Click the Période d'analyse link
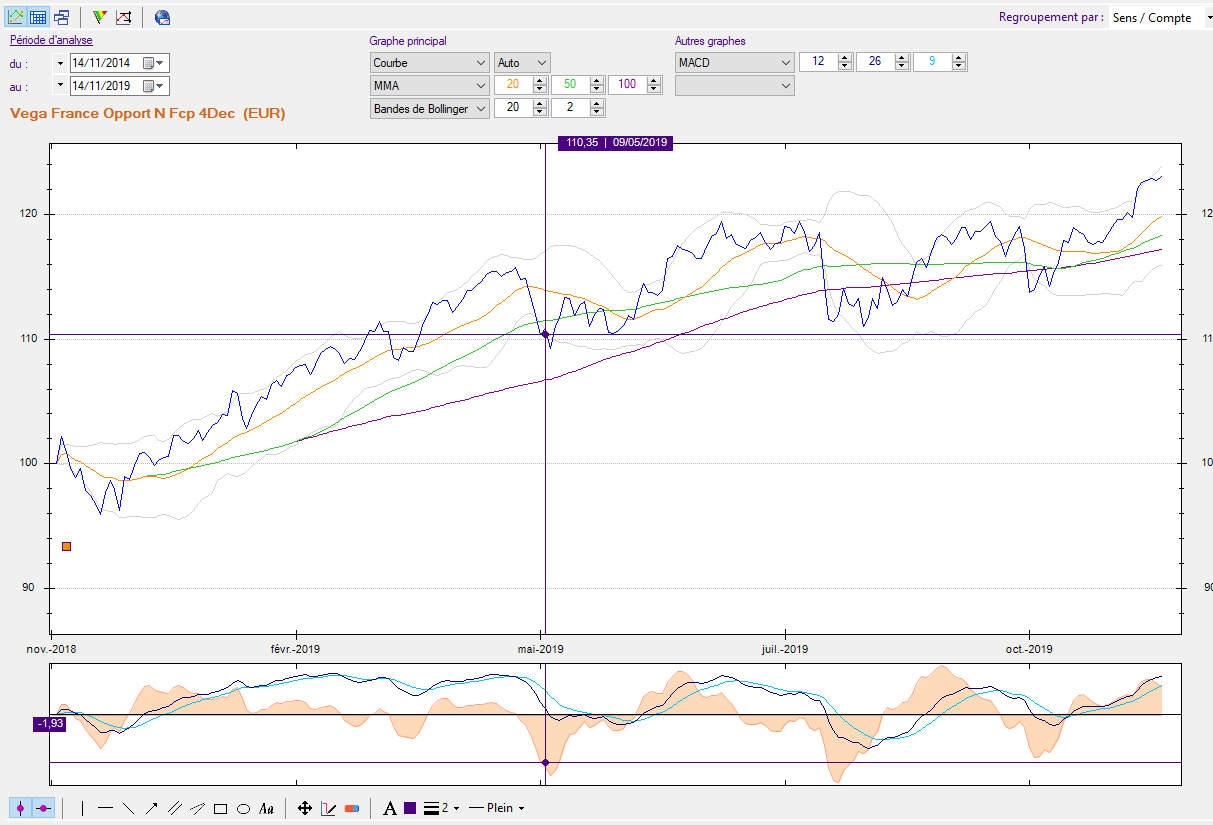The width and height of the screenshot is (1213, 825). pos(51,40)
